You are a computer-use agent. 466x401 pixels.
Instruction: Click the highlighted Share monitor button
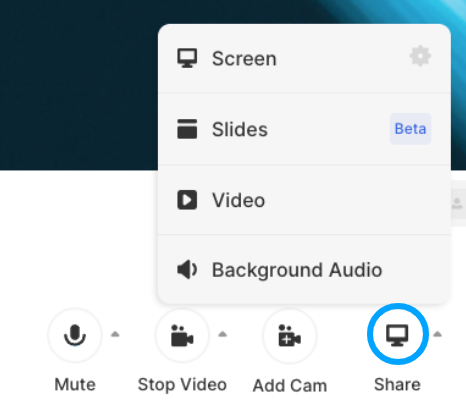coord(397,334)
